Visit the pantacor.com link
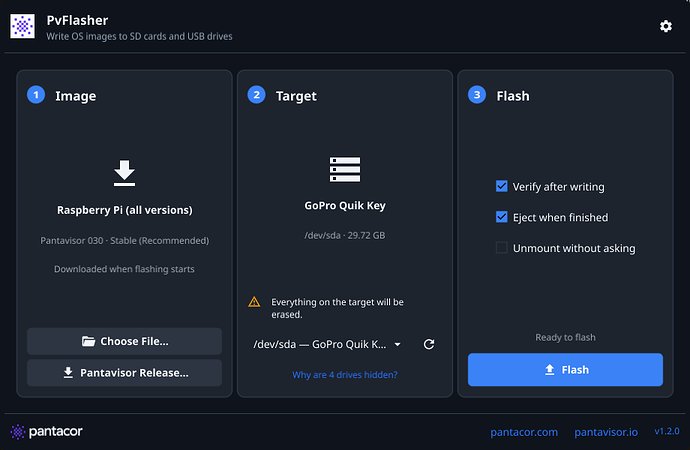Screen dimensions: 690x450 (x=524, y=432)
